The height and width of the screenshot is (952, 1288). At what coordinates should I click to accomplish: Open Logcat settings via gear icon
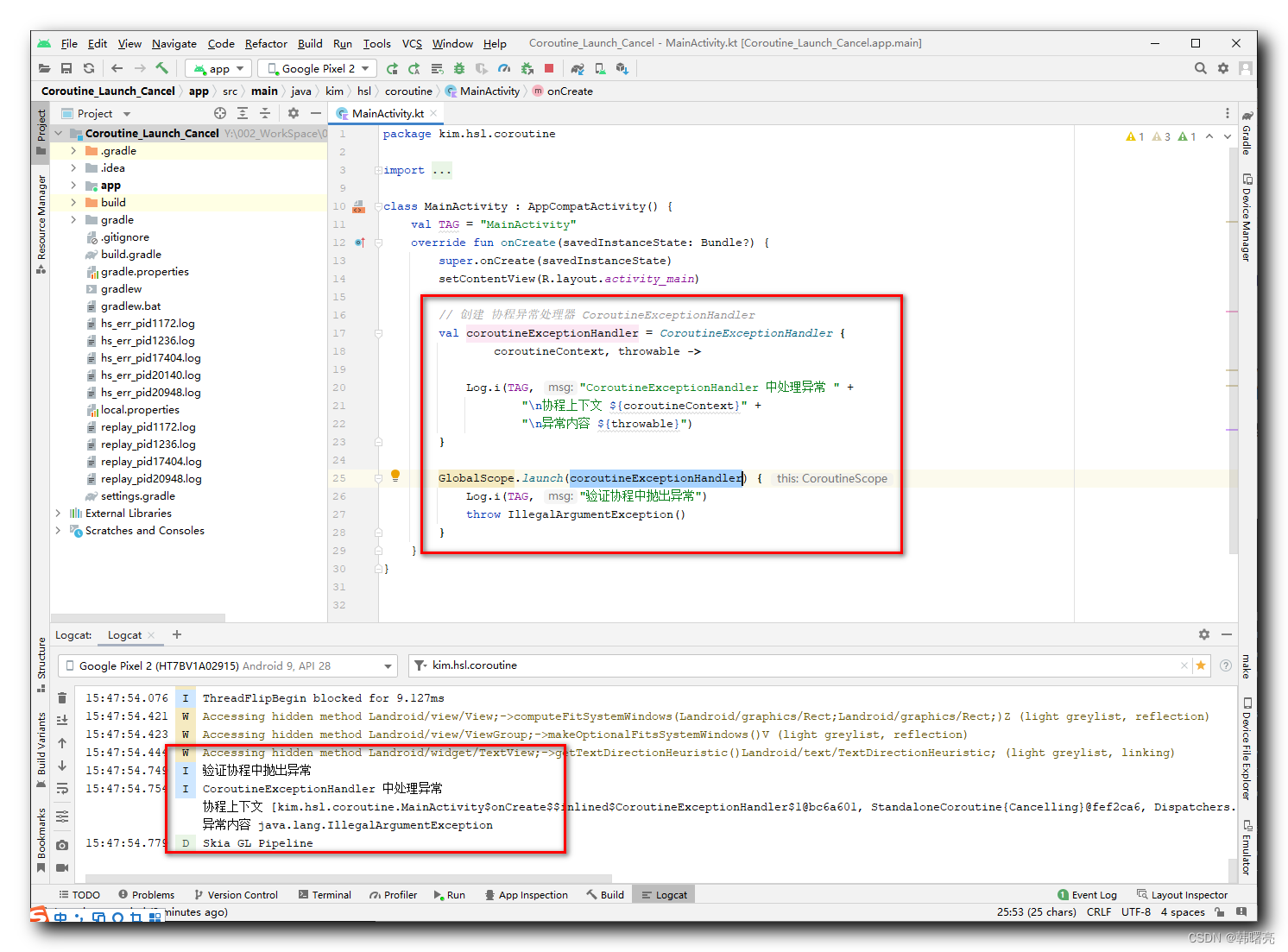tap(1204, 634)
